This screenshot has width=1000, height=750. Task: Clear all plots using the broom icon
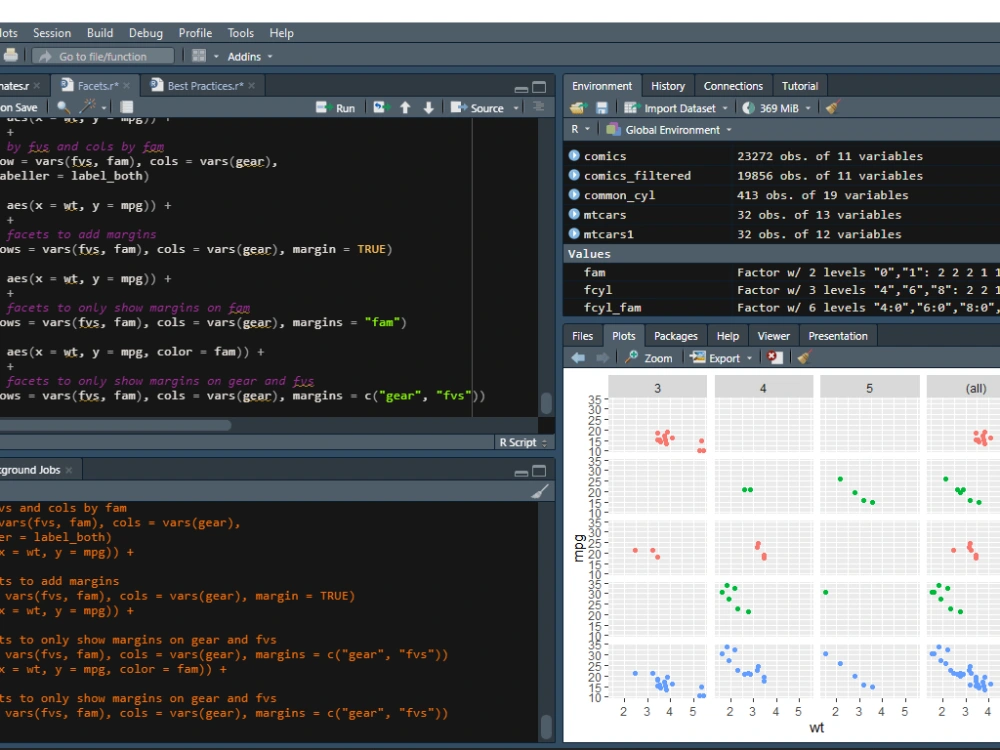point(801,358)
